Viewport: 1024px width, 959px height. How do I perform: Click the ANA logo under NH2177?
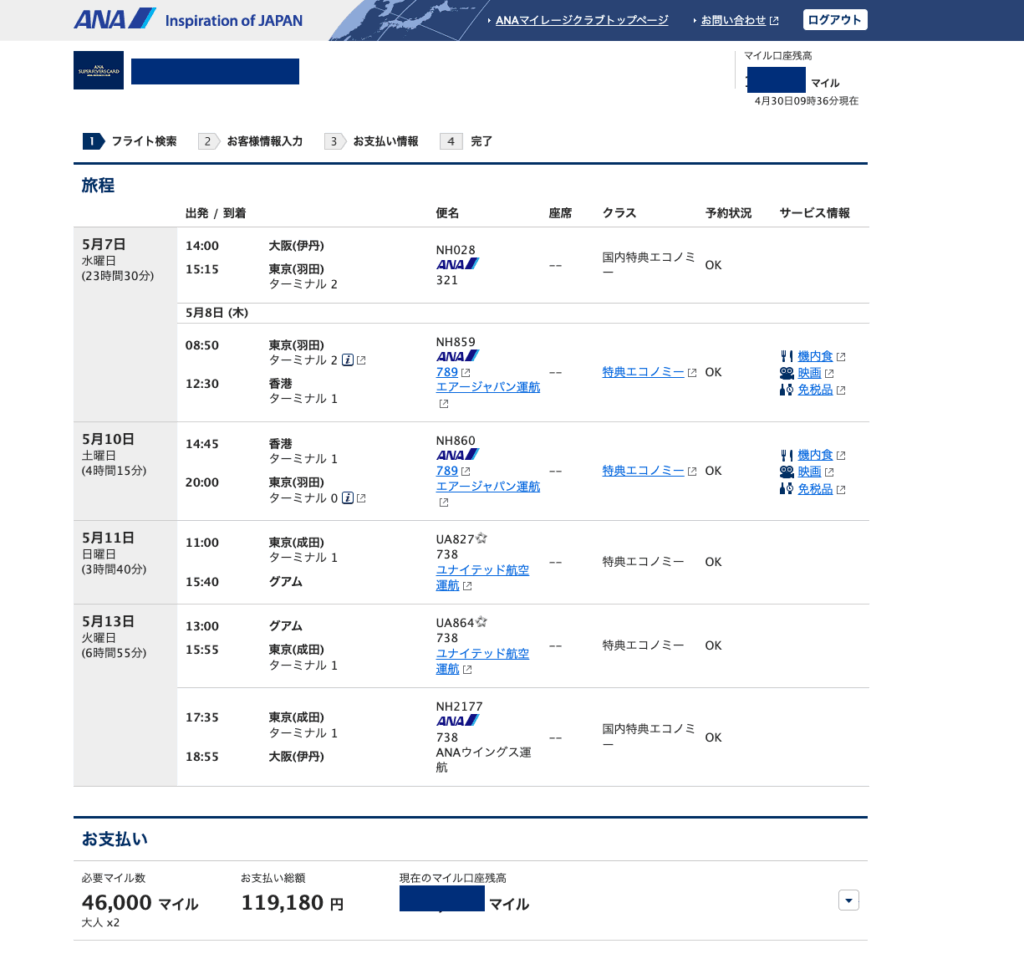coord(457,721)
